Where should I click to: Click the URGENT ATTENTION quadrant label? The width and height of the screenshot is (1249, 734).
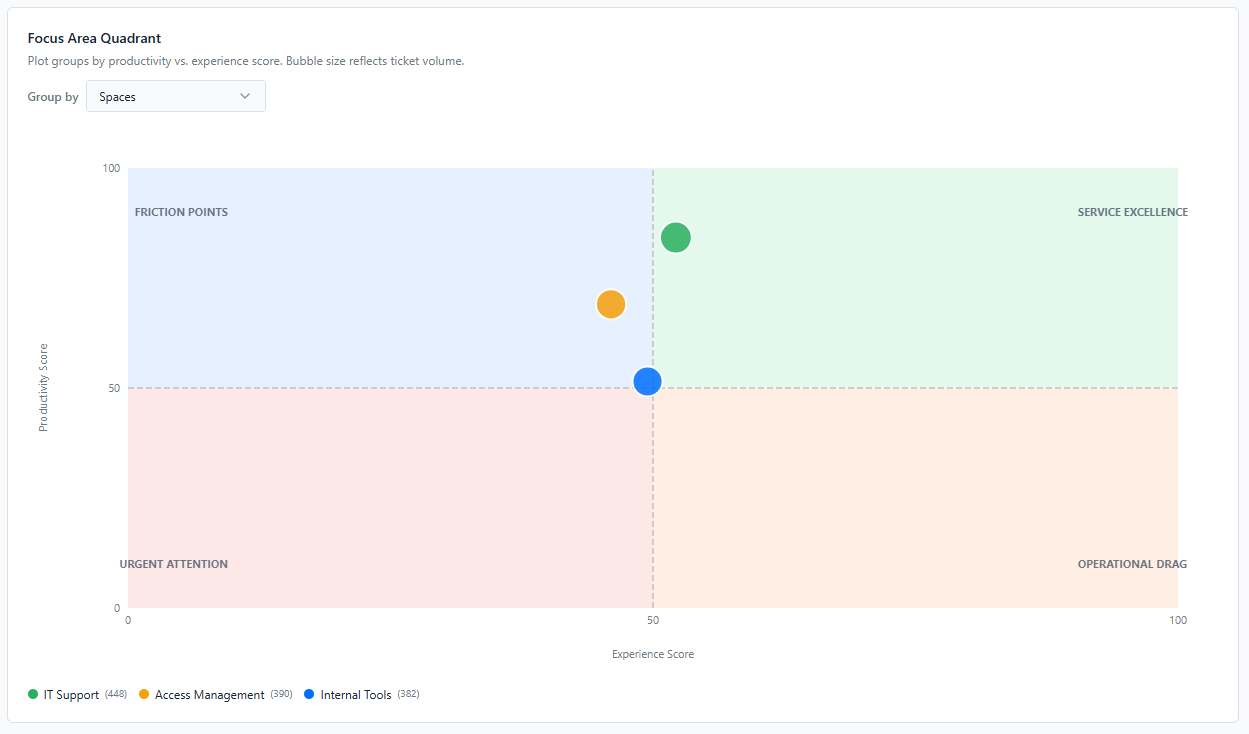tap(174, 564)
